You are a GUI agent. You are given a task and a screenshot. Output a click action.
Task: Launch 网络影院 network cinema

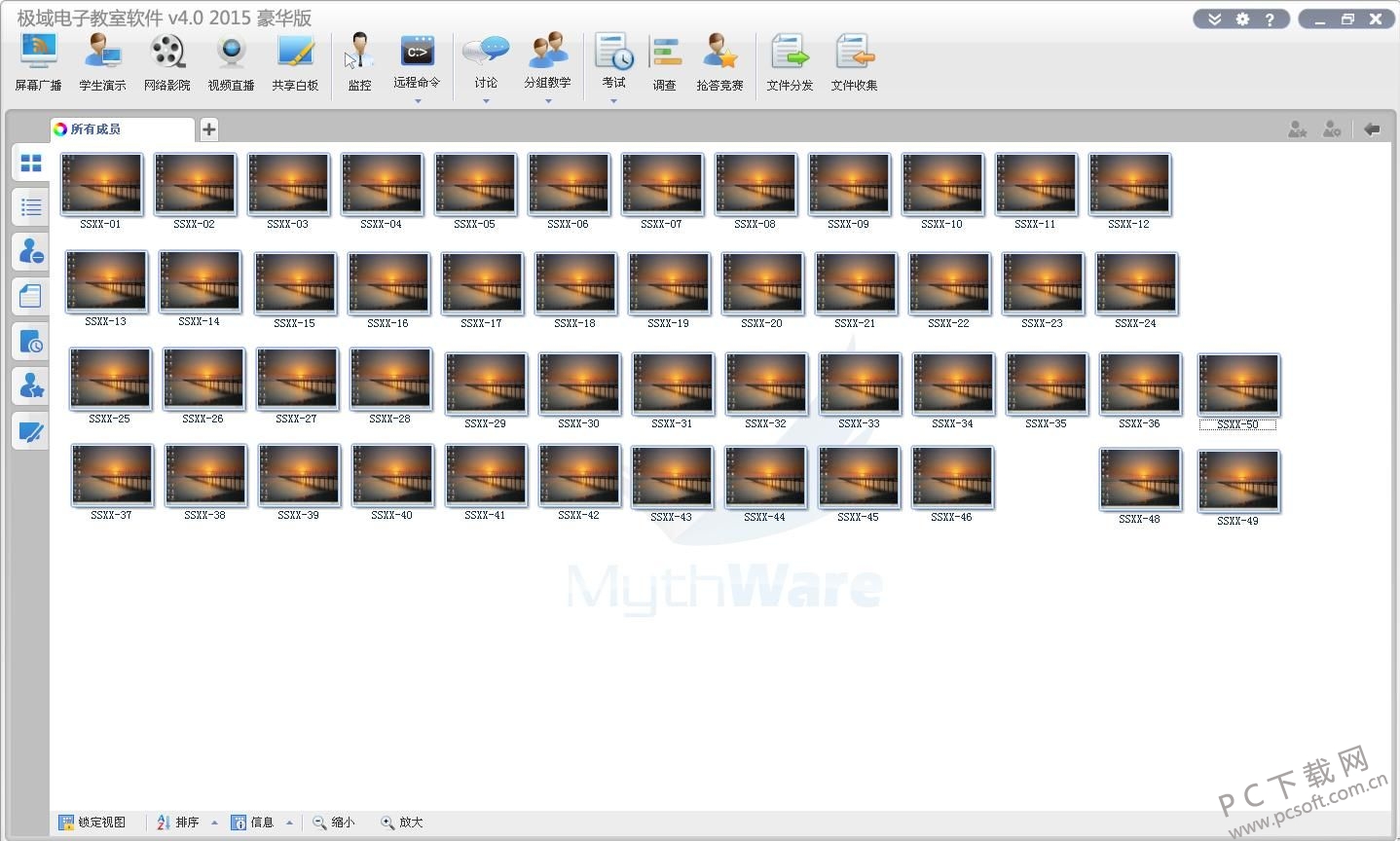[x=167, y=63]
